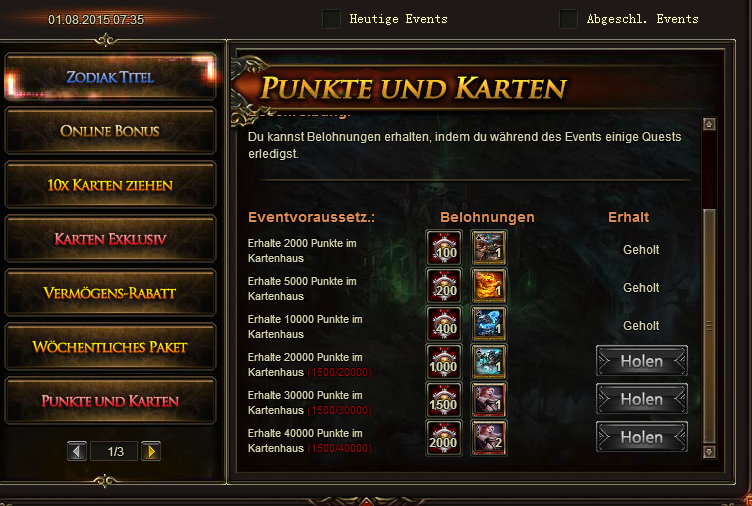Screen dimensions: 752x506
Task: Click the 2000 points reward icon
Action: click(x=444, y=438)
